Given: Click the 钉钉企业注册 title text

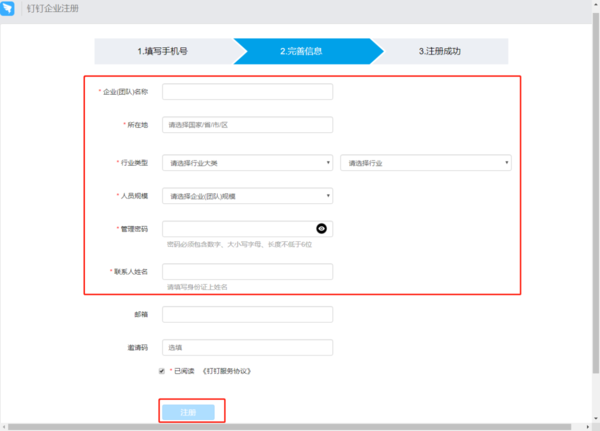Looking at the screenshot, I should click(x=52, y=8).
